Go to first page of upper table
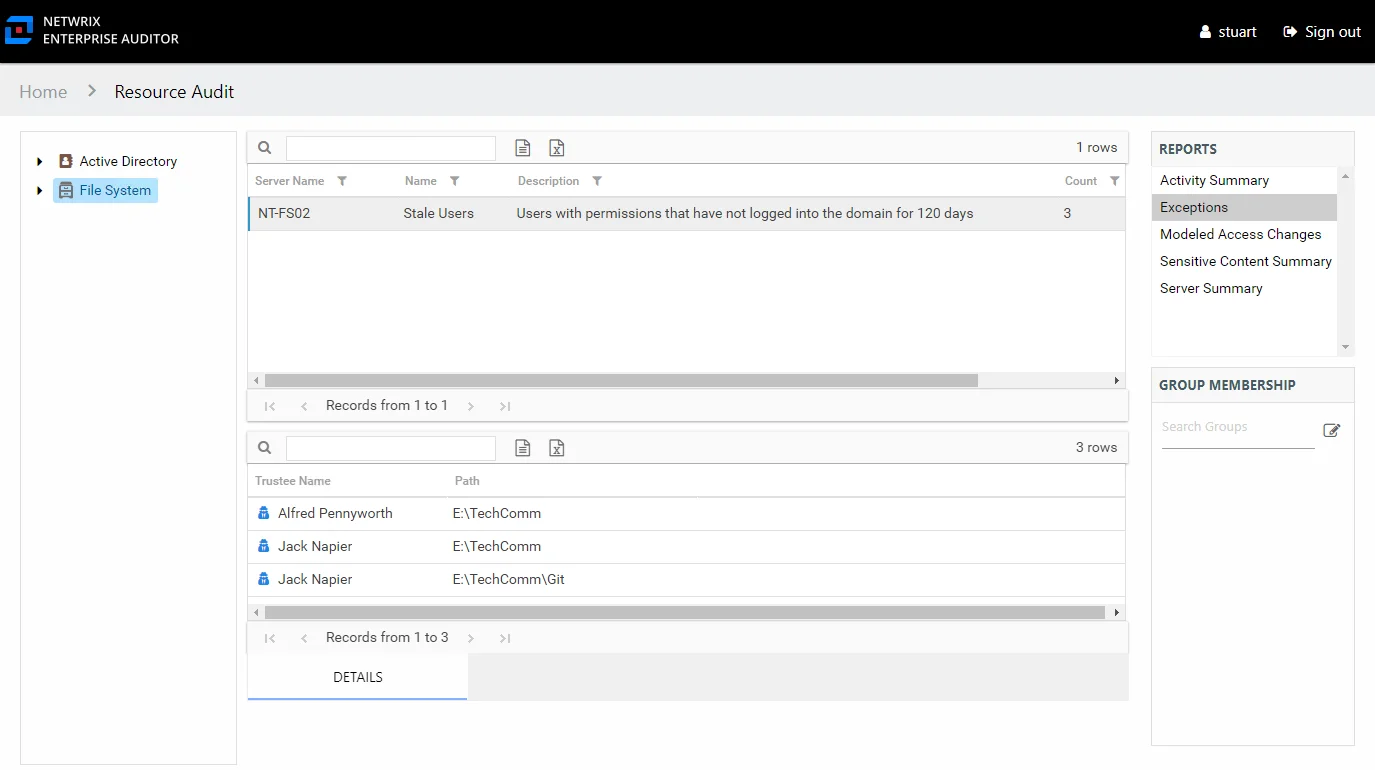 click(x=269, y=406)
